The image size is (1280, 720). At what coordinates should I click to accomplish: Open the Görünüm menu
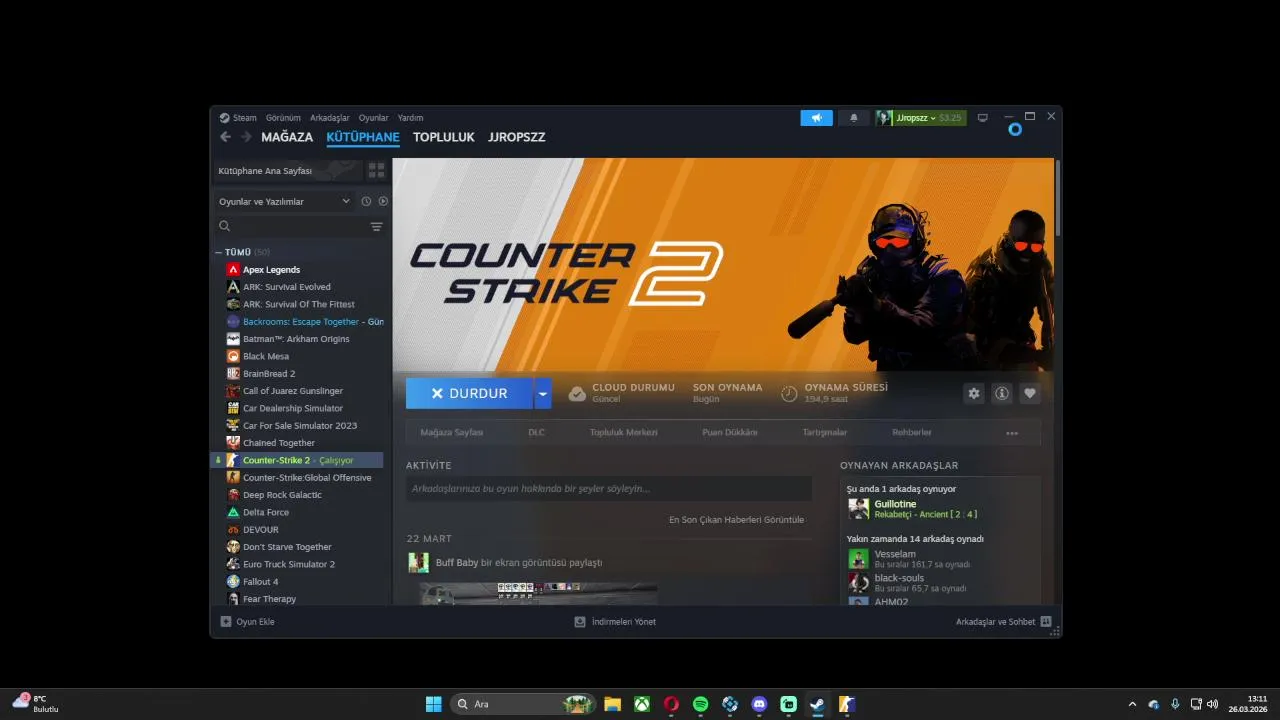[283, 118]
